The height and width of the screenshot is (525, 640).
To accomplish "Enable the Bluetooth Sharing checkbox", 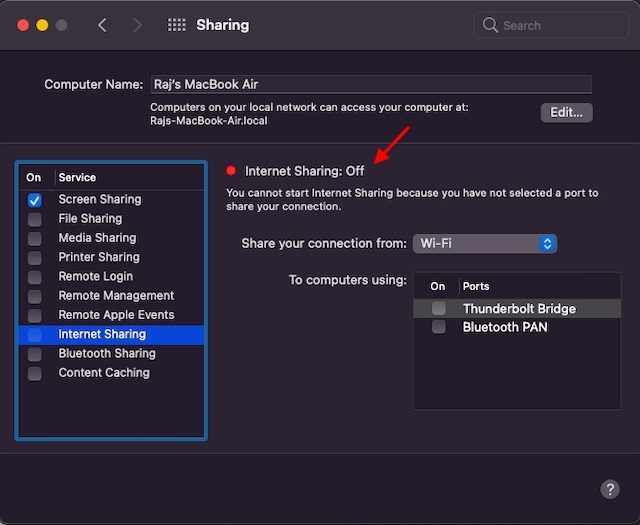I will click(x=35, y=354).
